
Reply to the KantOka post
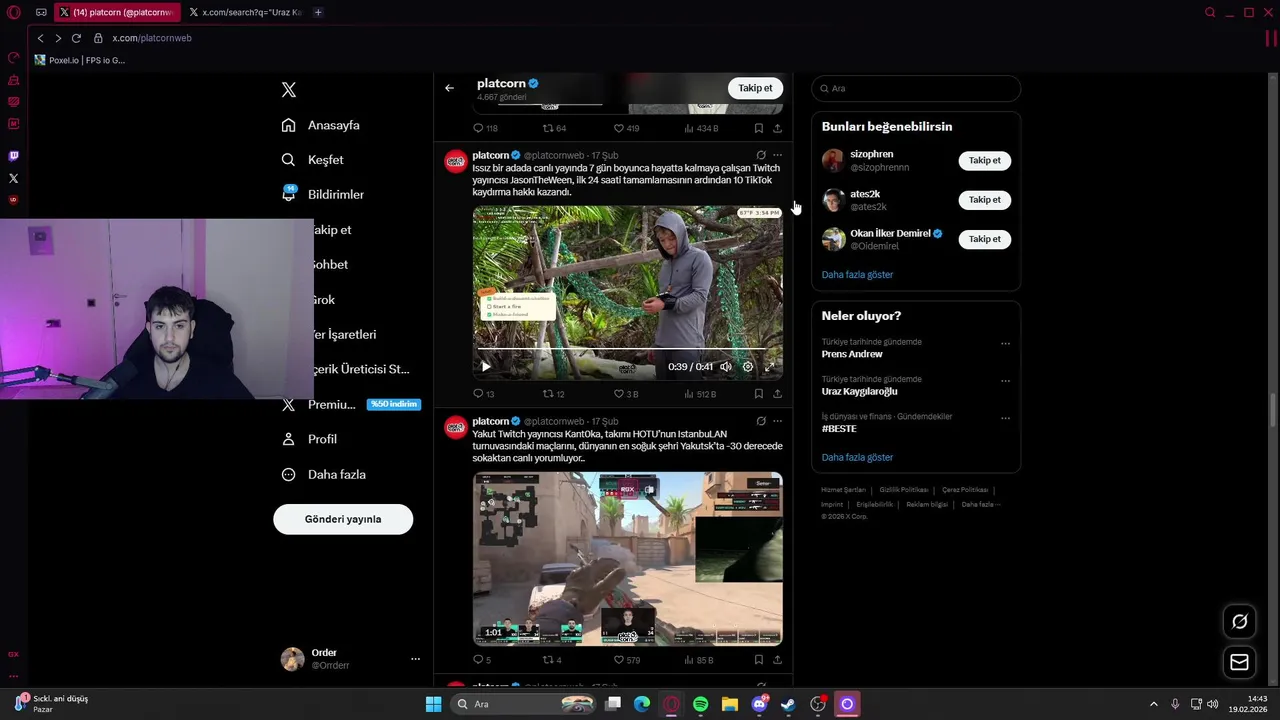point(482,660)
